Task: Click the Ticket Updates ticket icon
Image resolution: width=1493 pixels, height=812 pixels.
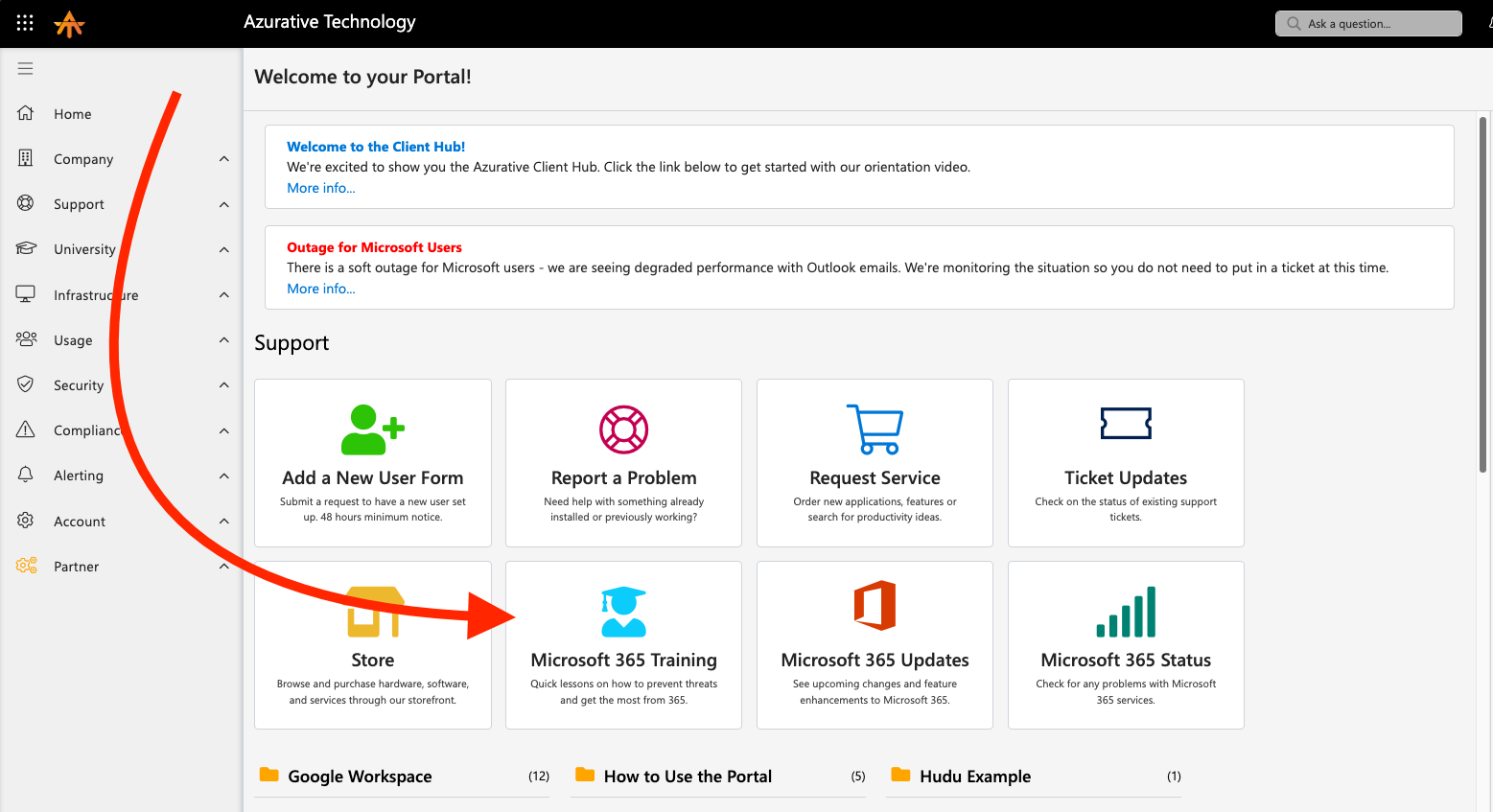Action: tap(1126, 423)
